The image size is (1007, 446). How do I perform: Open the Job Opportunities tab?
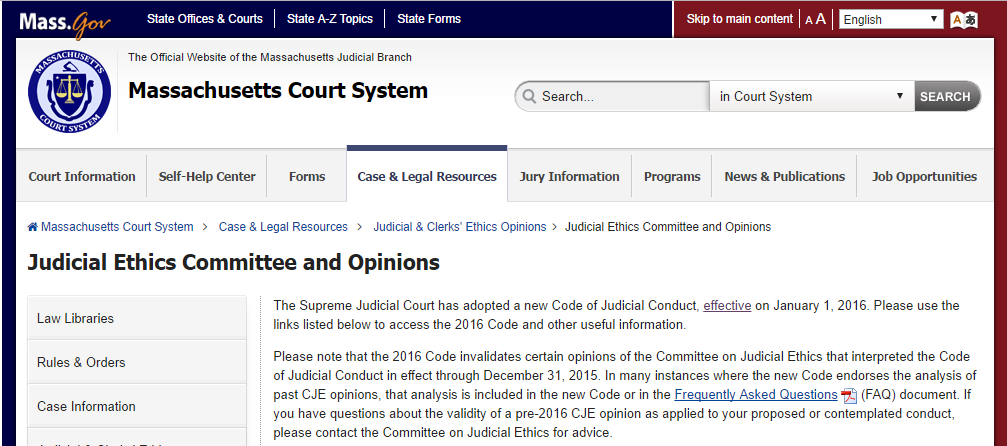(x=924, y=176)
